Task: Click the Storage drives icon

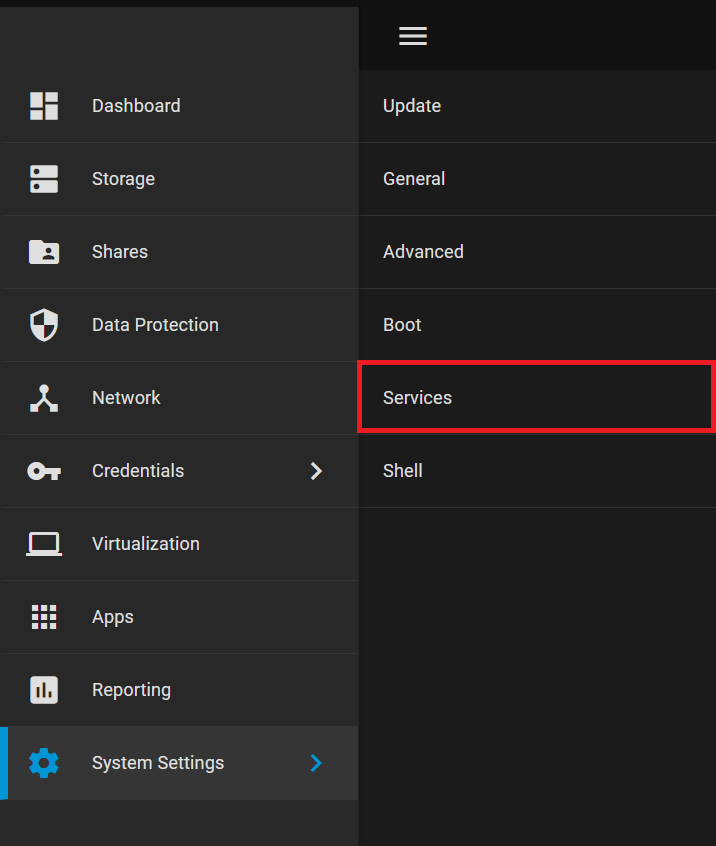Action: [44, 179]
